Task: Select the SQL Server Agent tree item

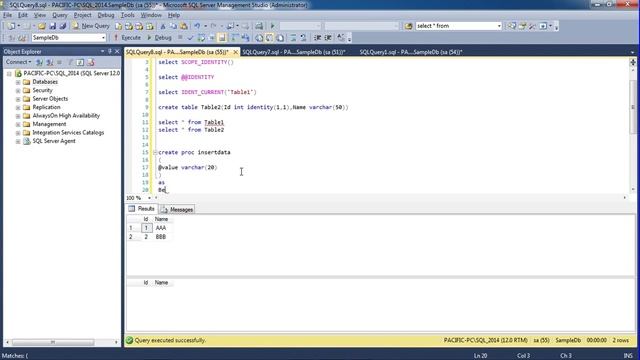Action: [x=54, y=141]
